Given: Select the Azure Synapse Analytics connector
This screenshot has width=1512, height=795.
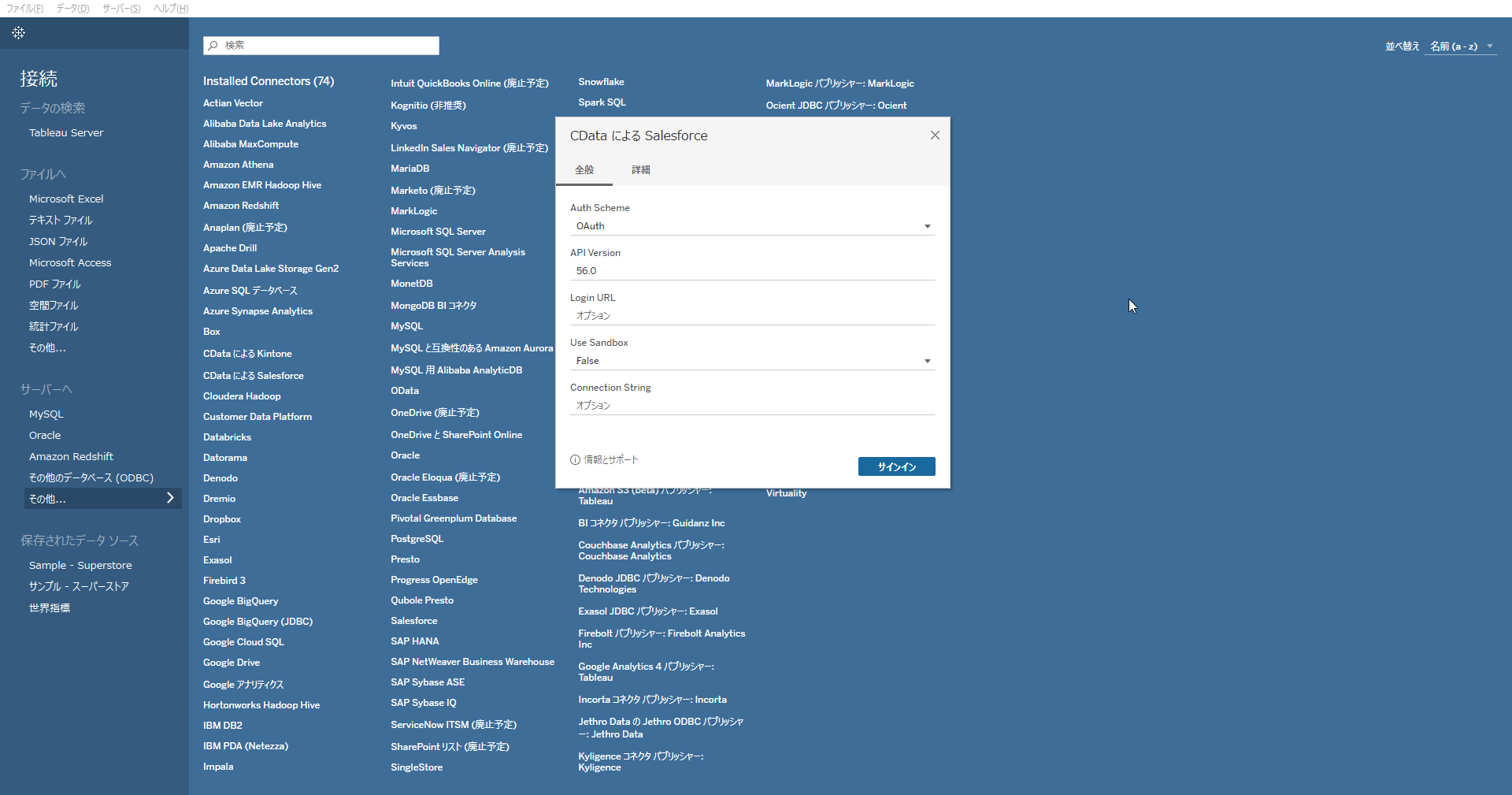Looking at the screenshot, I should pos(258,311).
